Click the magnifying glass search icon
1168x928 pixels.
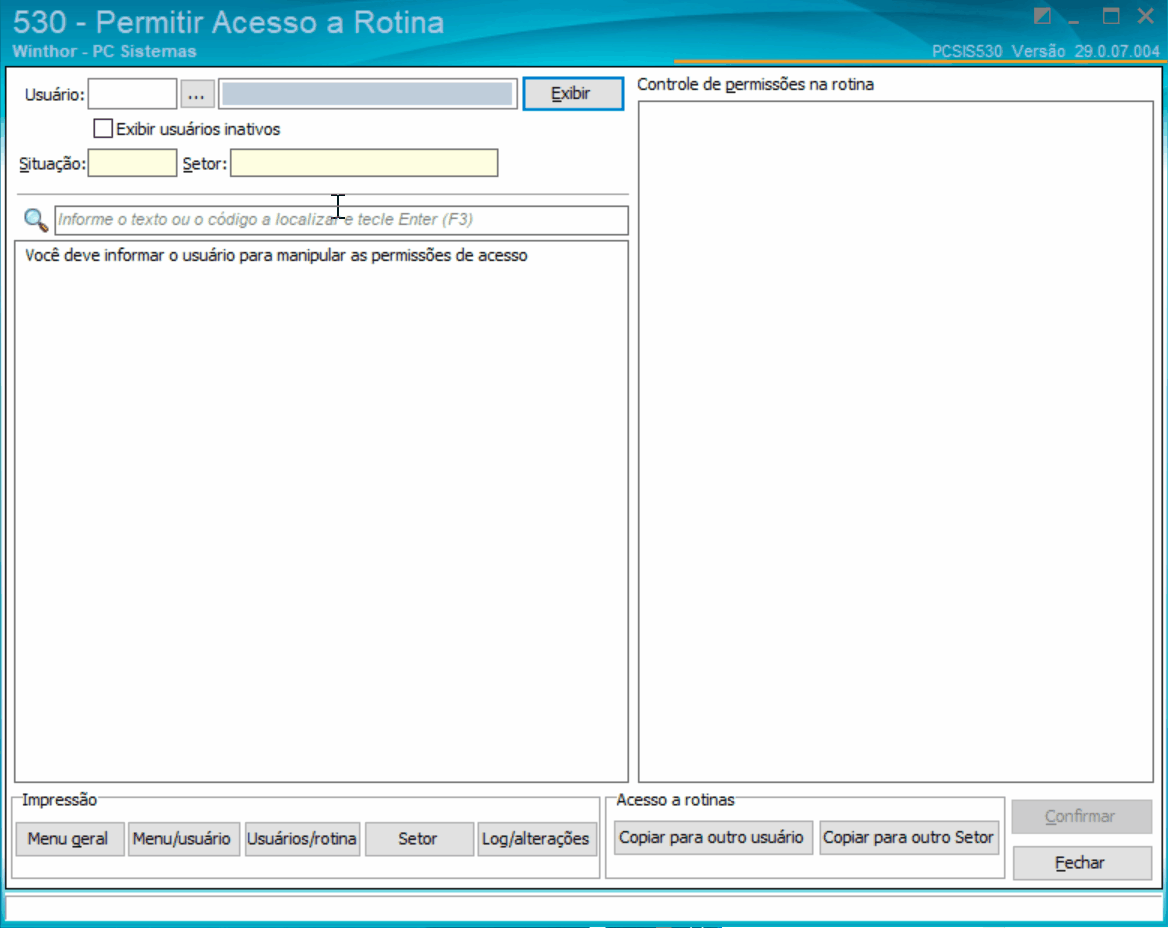[x=36, y=220]
